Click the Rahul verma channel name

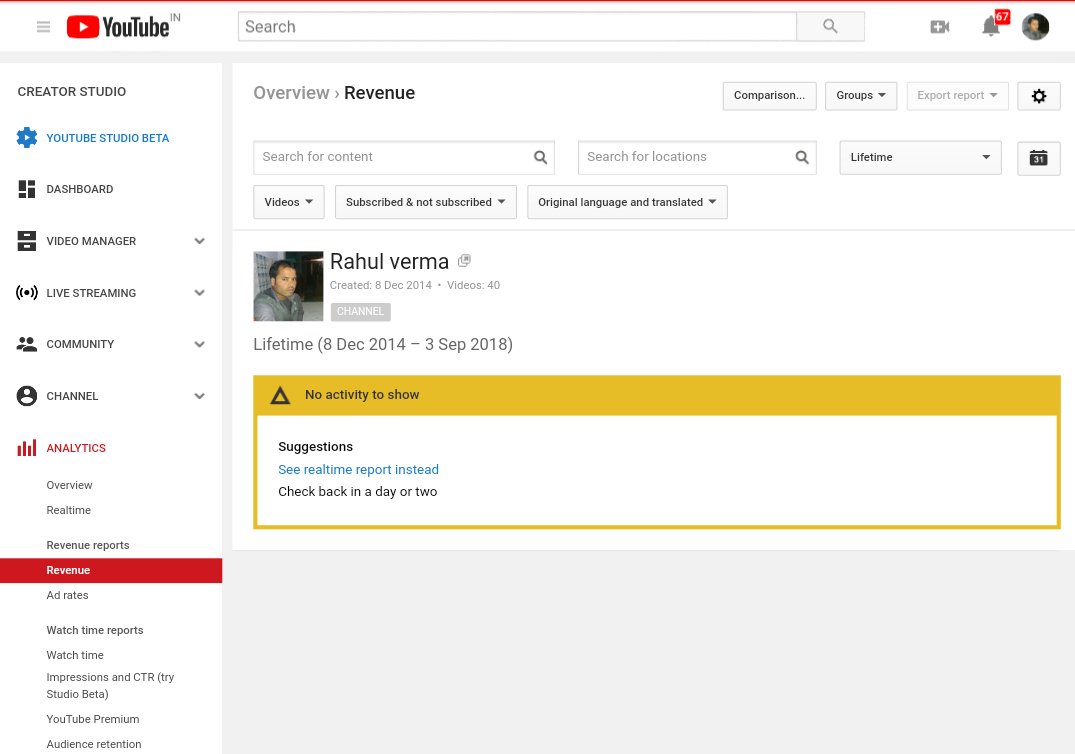(389, 261)
